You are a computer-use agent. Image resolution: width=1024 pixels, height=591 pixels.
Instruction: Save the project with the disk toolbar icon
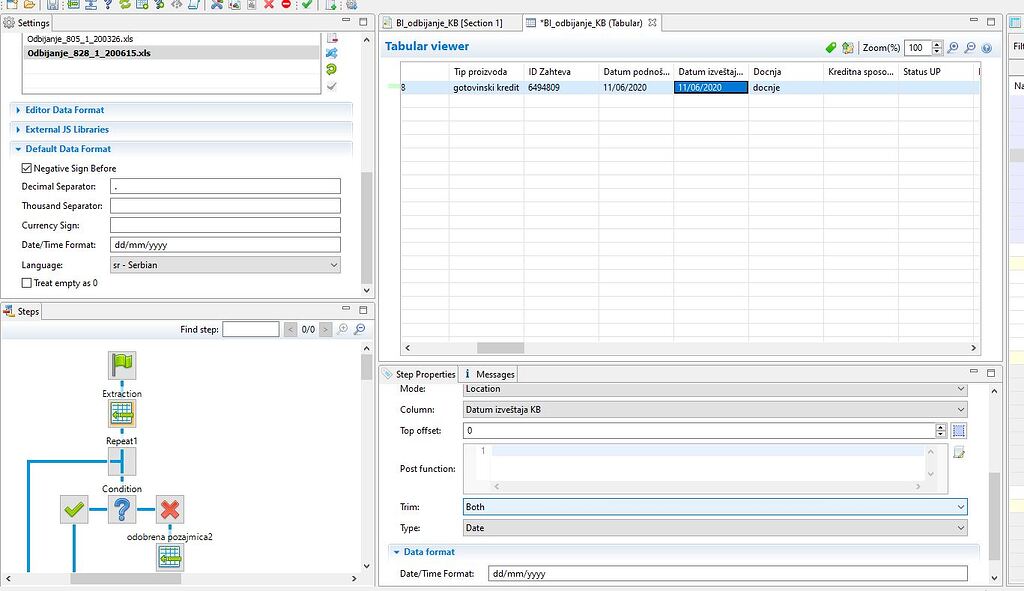click(x=52, y=6)
